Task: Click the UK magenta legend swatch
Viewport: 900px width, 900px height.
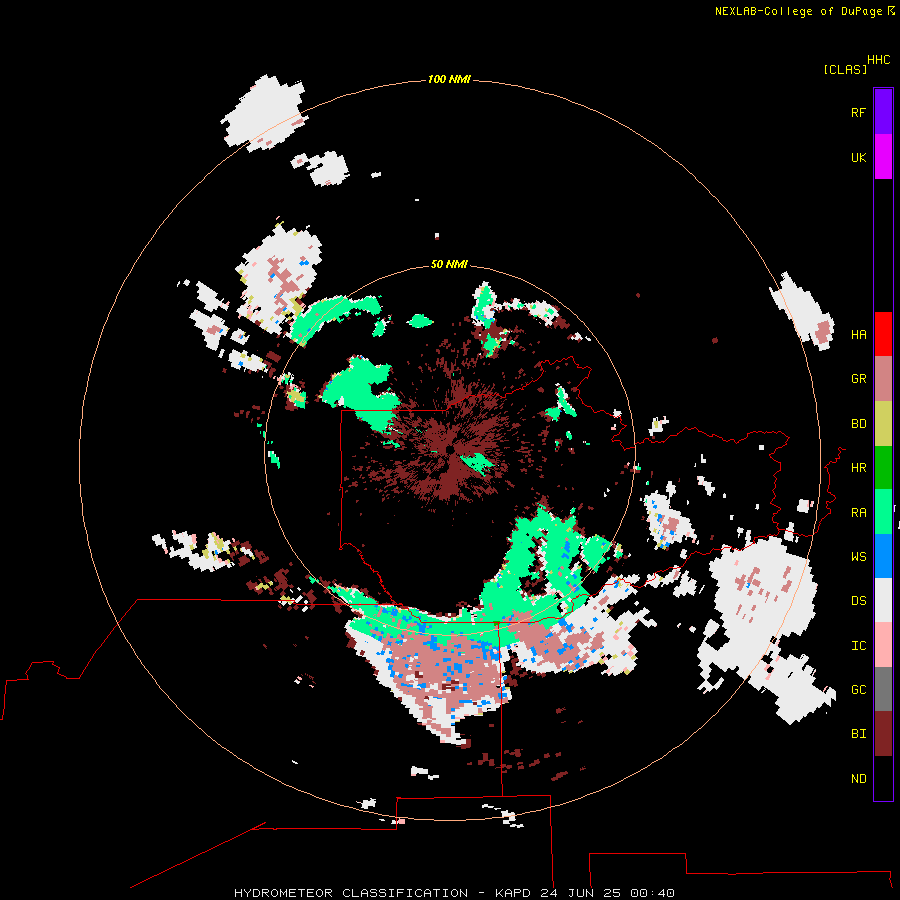Action: 883,157
